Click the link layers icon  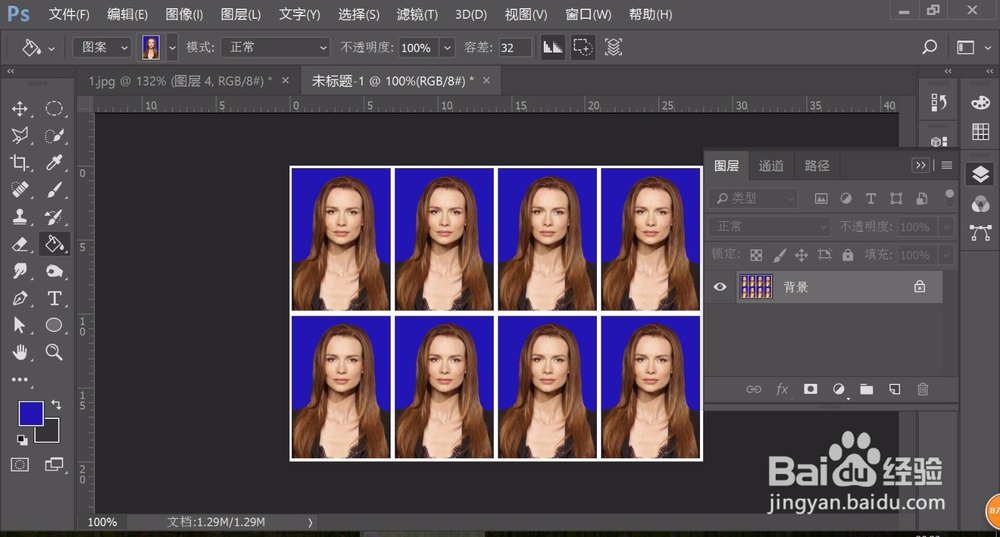pos(754,389)
